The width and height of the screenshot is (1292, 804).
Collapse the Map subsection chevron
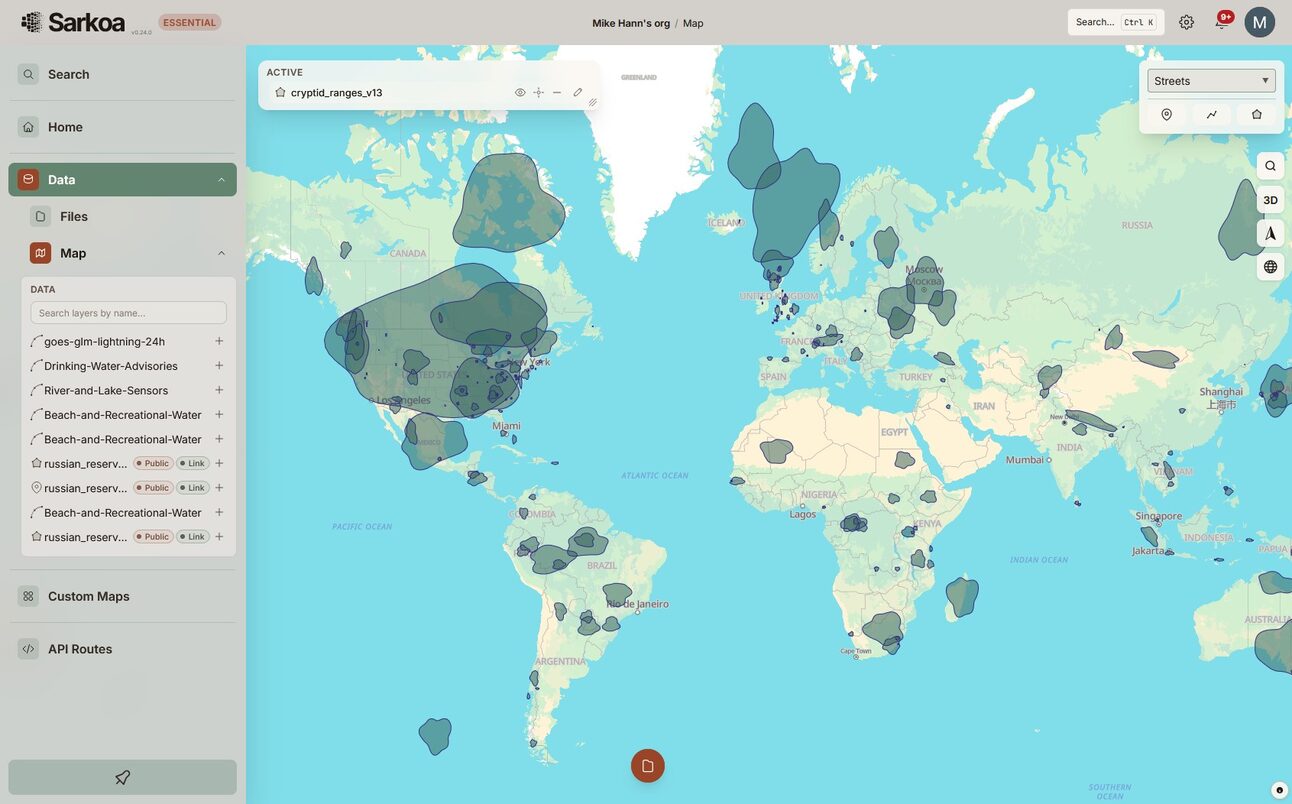tap(221, 253)
